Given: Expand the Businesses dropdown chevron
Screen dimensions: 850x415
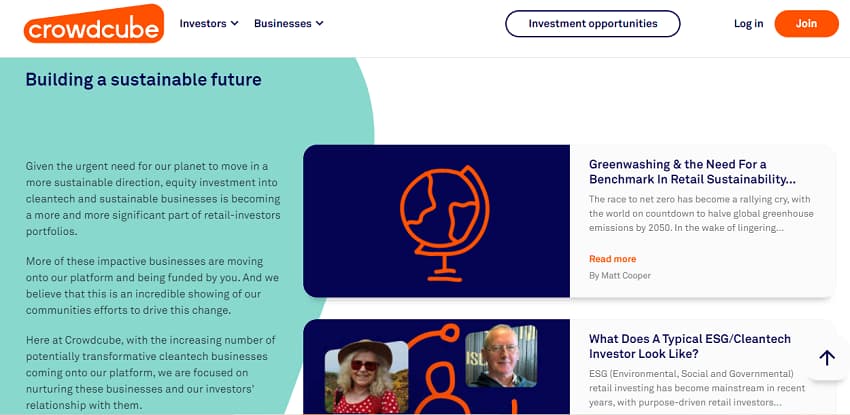Looking at the screenshot, I should 320,23.
